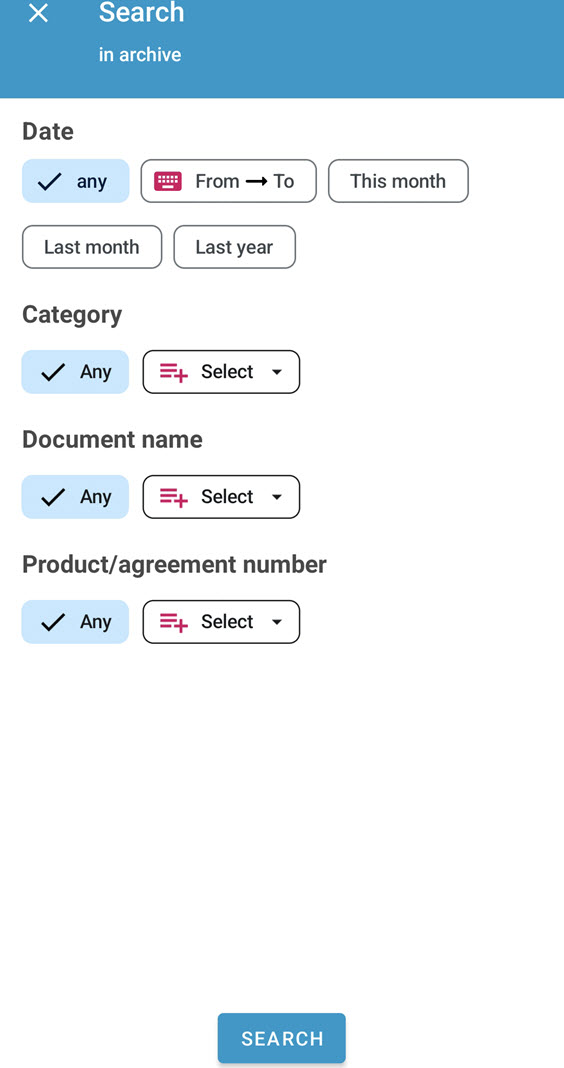Toggle the Date 'any' filter chip
Image resolution: width=564 pixels, height=1068 pixels.
(76, 181)
